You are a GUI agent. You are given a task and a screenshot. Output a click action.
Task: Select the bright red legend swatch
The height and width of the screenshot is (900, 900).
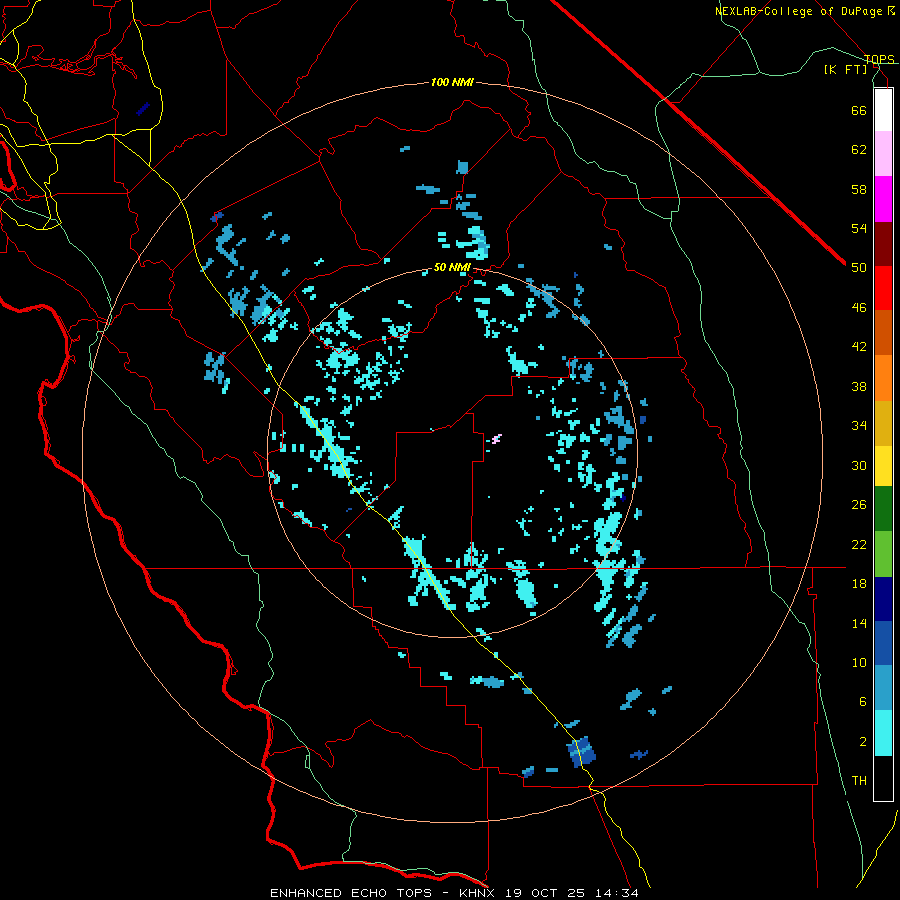coord(883,288)
